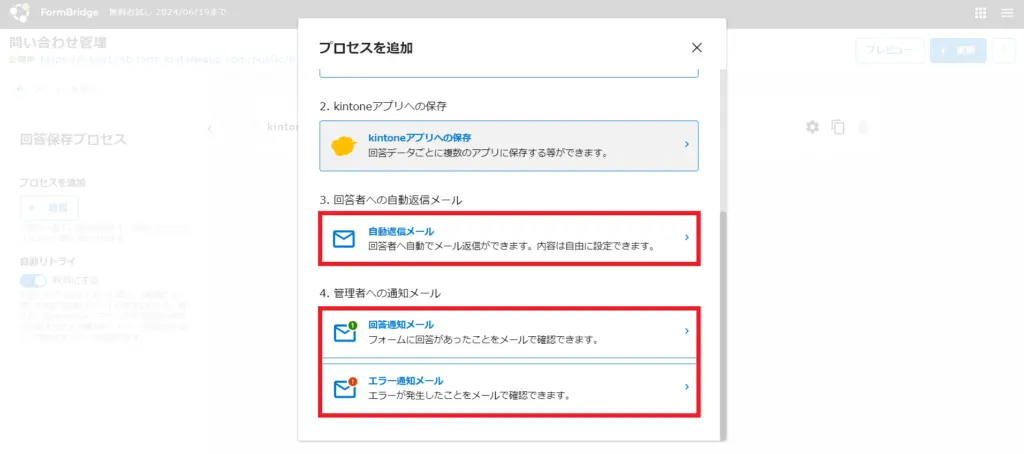Open the app grid launcher icon
The height and width of the screenshot is (454, 1024).
click(980, 14)
